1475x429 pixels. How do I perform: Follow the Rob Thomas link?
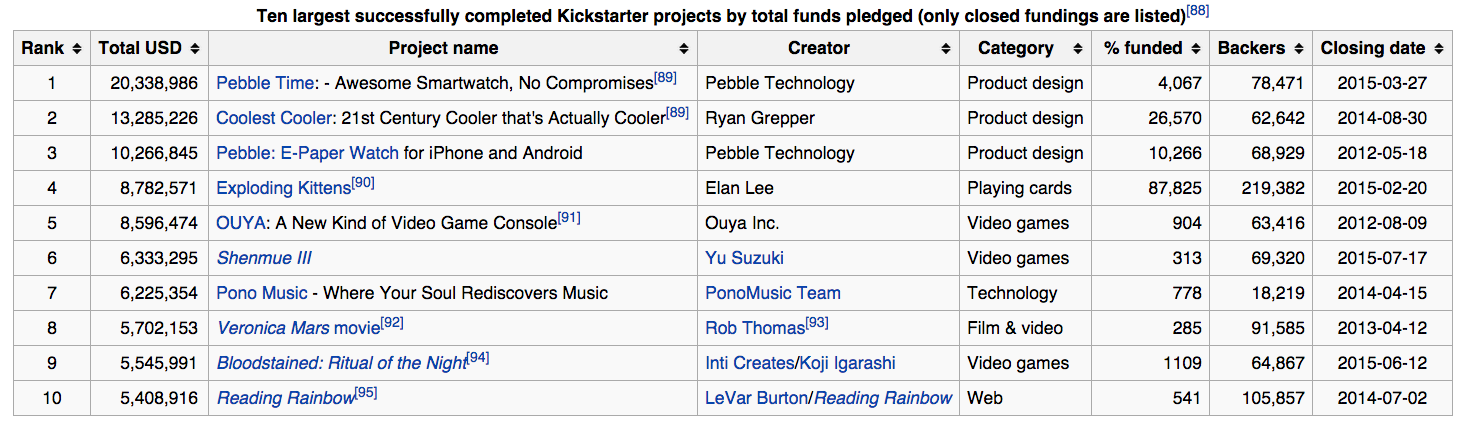click(x=755, y=328)
